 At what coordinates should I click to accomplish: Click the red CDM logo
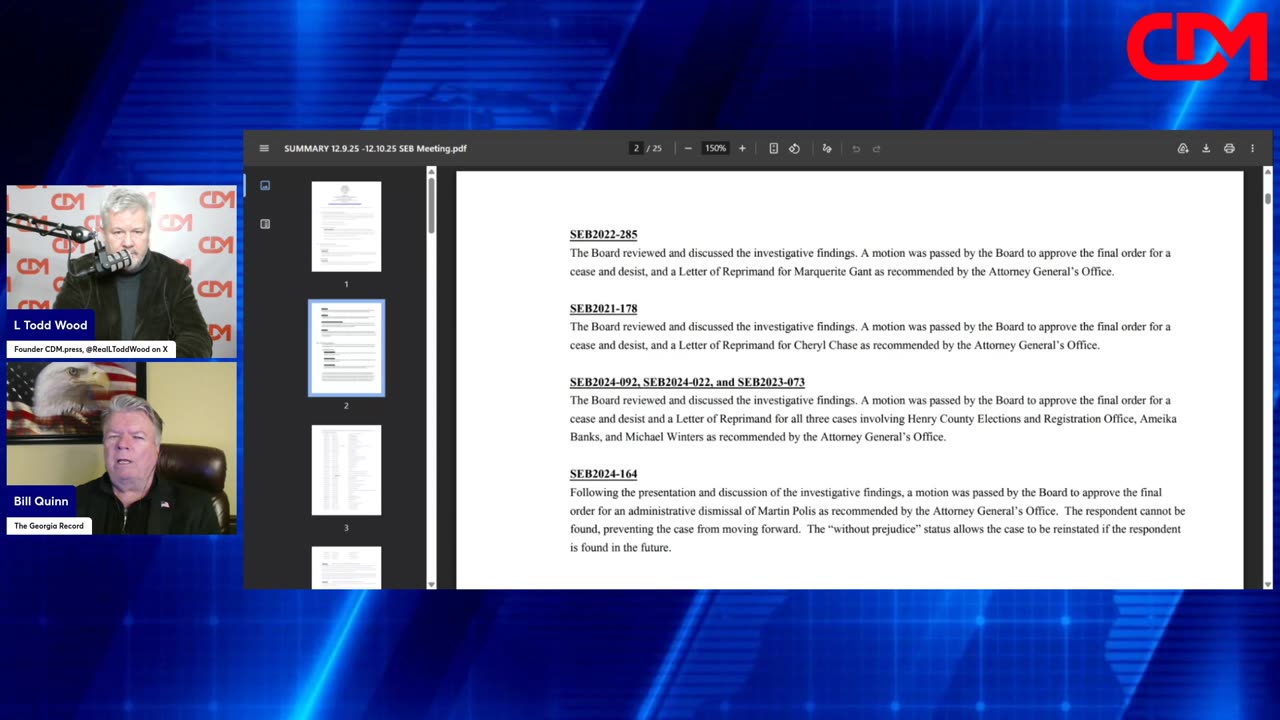[1196, 46]
